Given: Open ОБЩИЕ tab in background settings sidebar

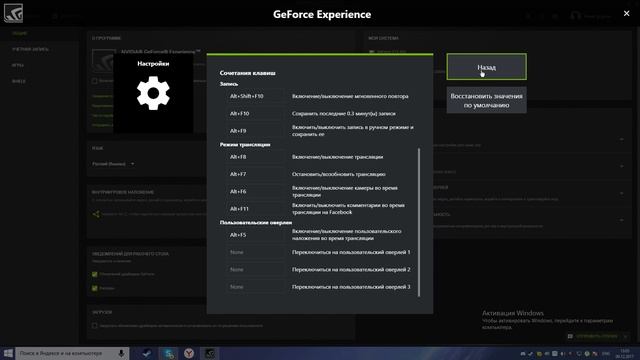Looking at the screenshot, I should tap(20, 33).
